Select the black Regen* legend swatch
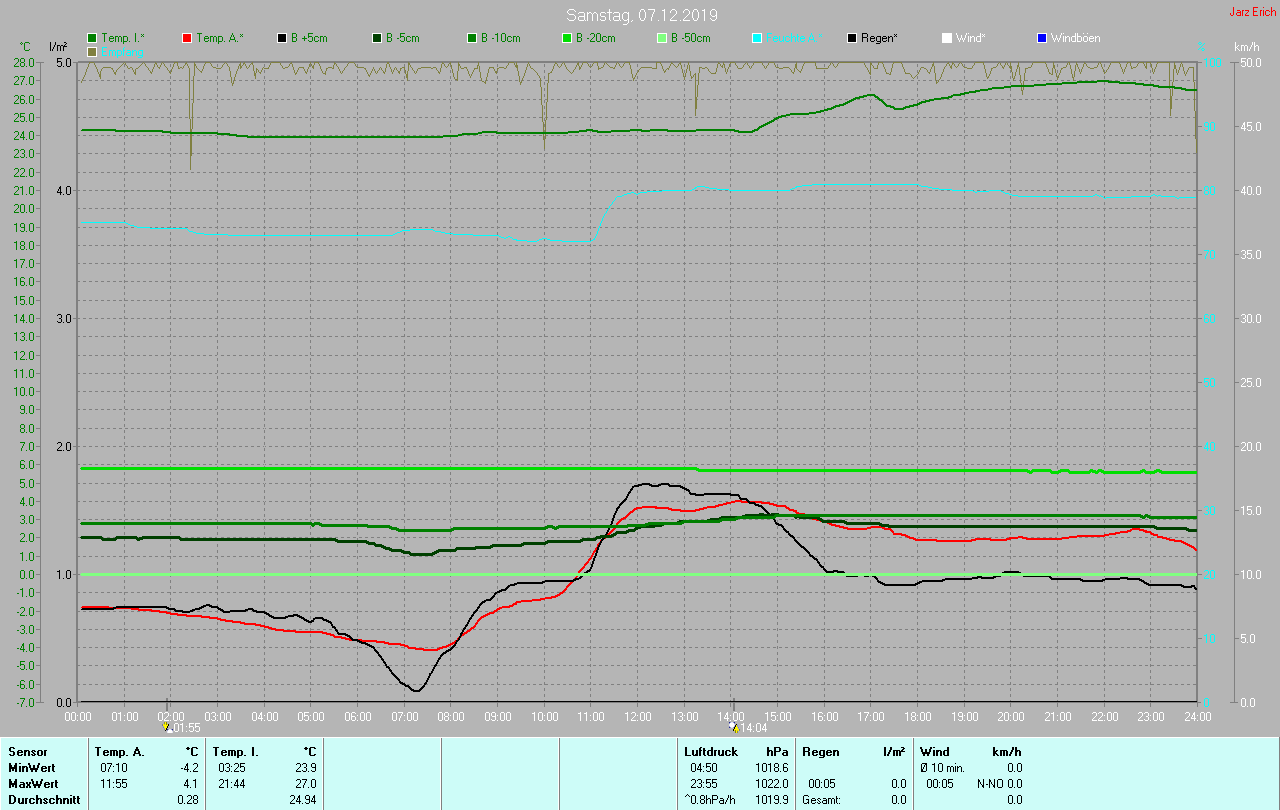 852,38
